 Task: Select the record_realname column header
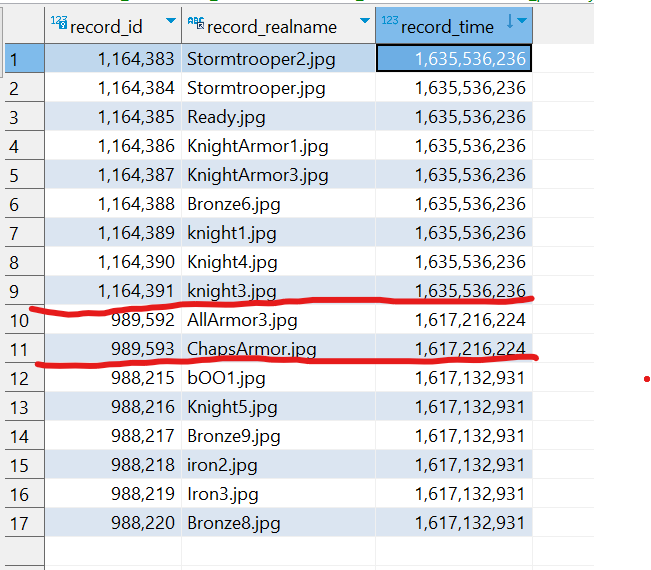(278, 25)
